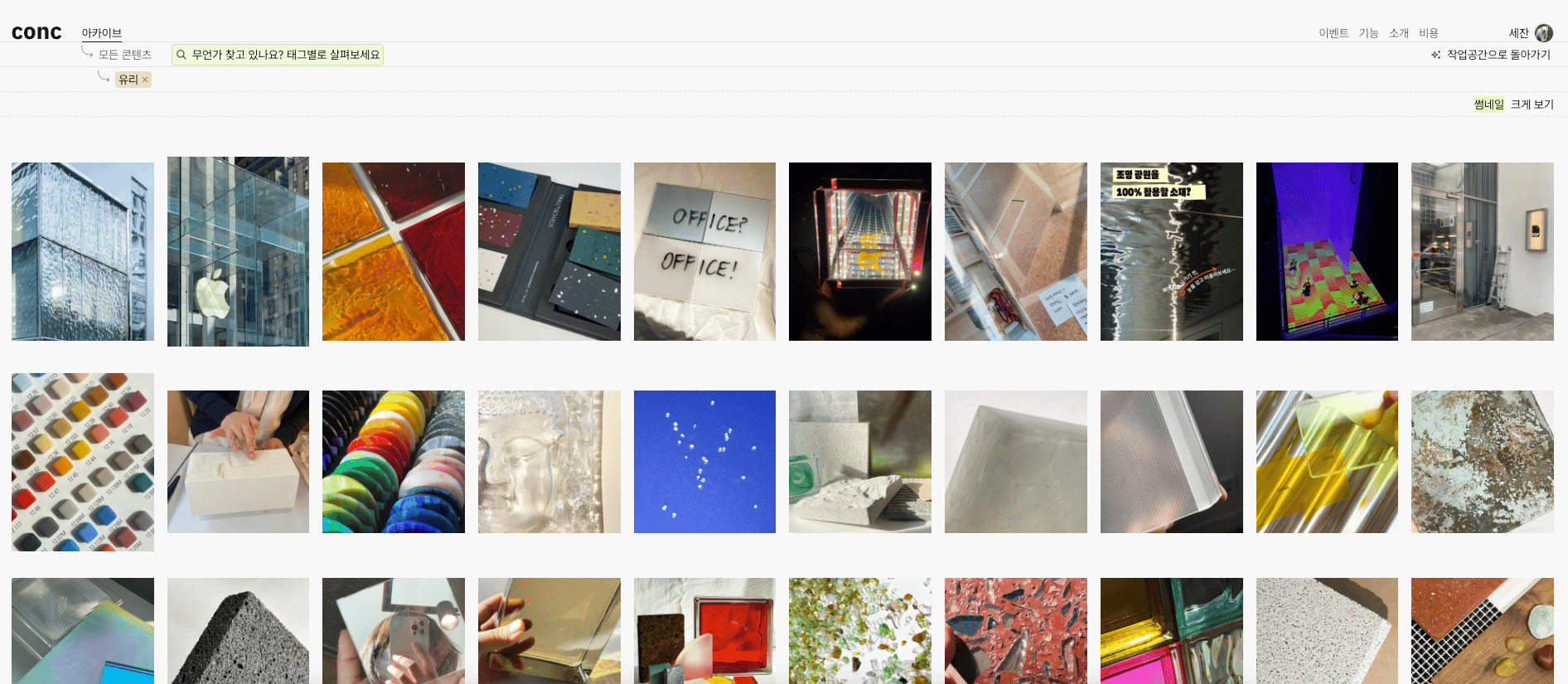Open the user profile avatar
This screenshot has width=1568, height=684.
coord(1543,33)
